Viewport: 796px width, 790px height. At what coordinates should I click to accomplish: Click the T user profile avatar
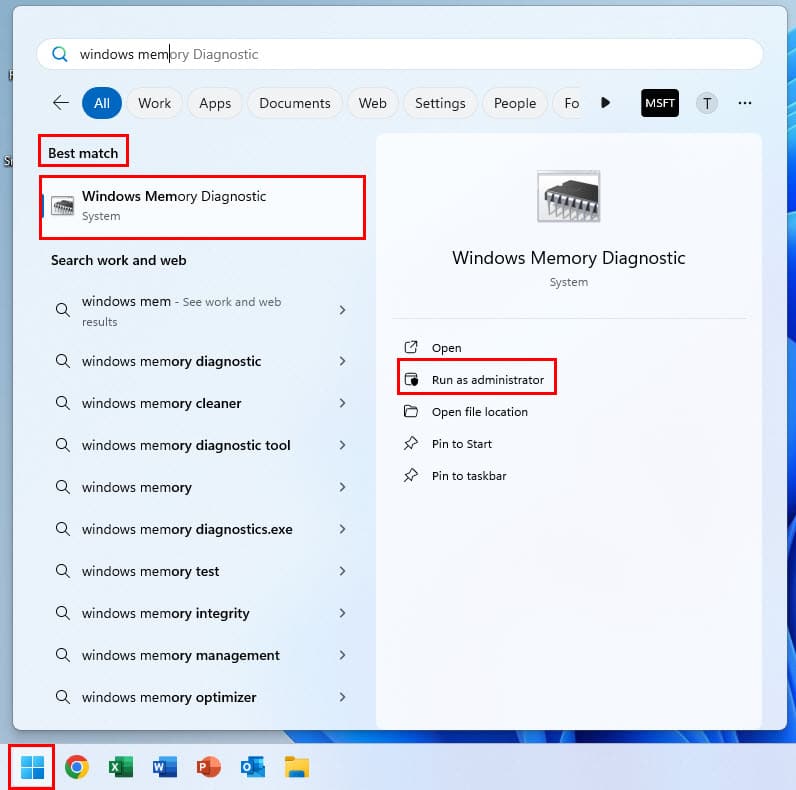coord(707,103)
